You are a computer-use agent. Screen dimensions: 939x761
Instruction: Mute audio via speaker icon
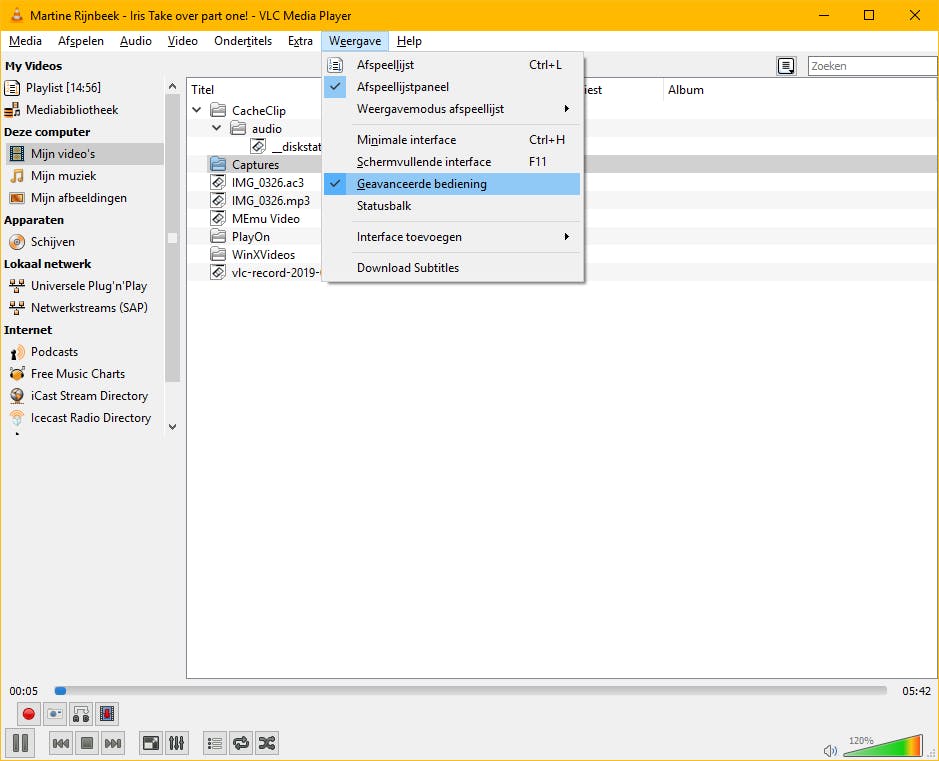(x=830, y=750)
